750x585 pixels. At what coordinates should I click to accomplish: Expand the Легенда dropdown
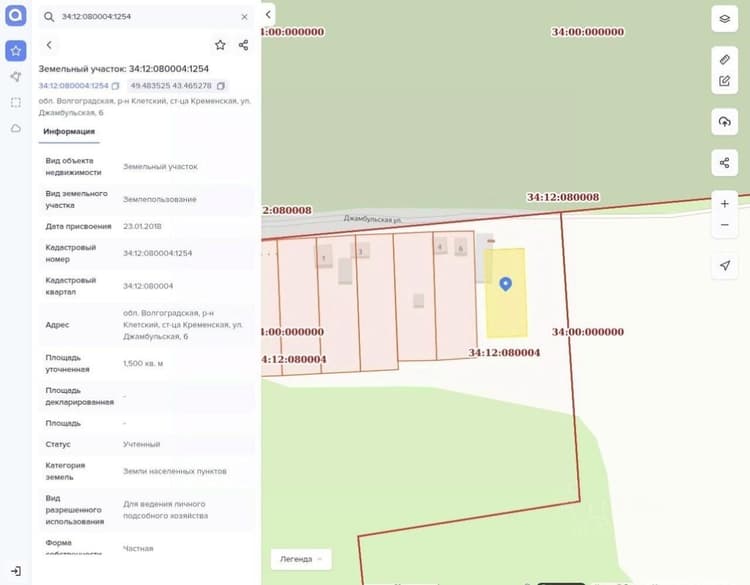(301, 559)
